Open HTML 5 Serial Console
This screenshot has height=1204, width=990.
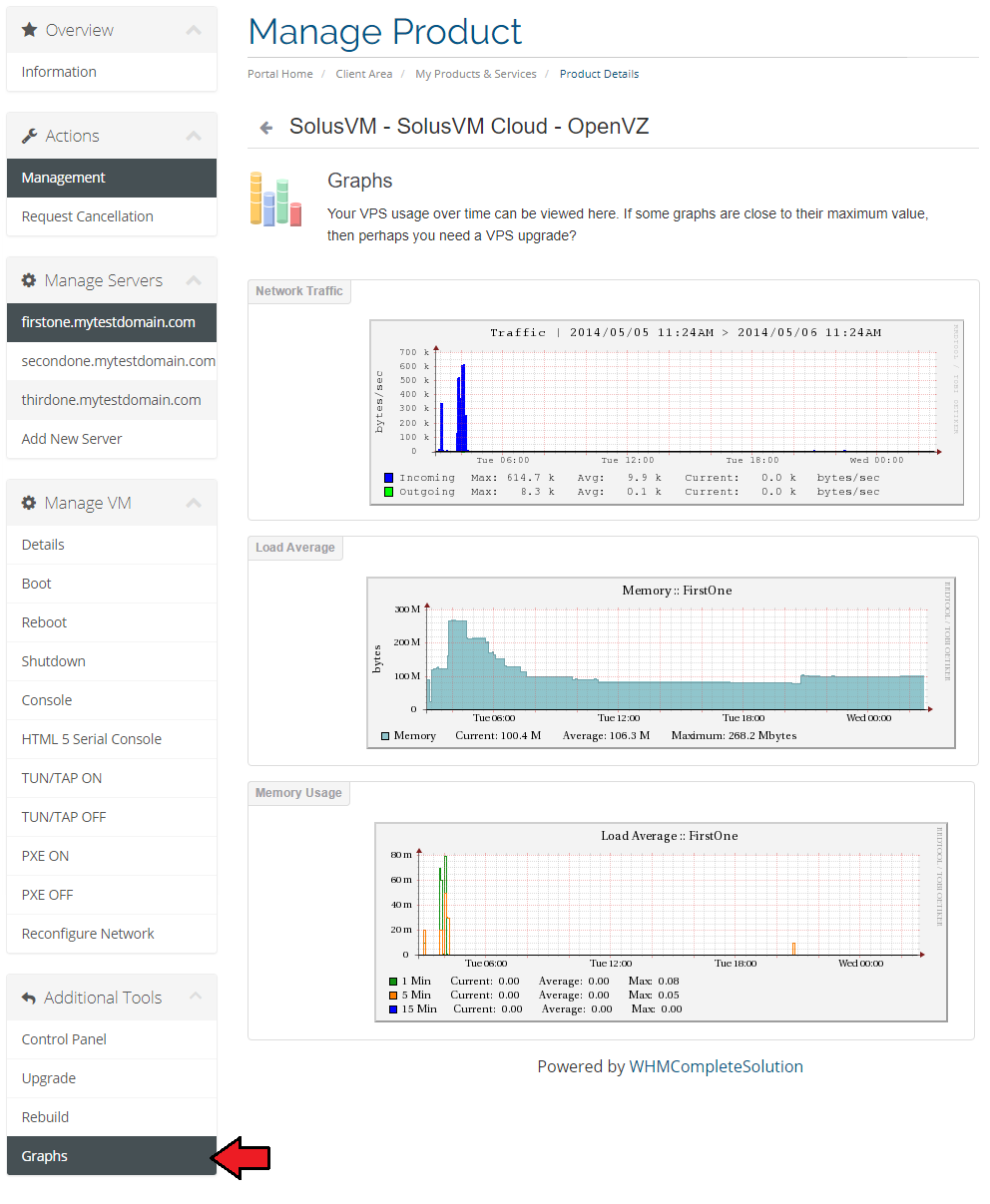pyautogui.click(x=112, y=739)
